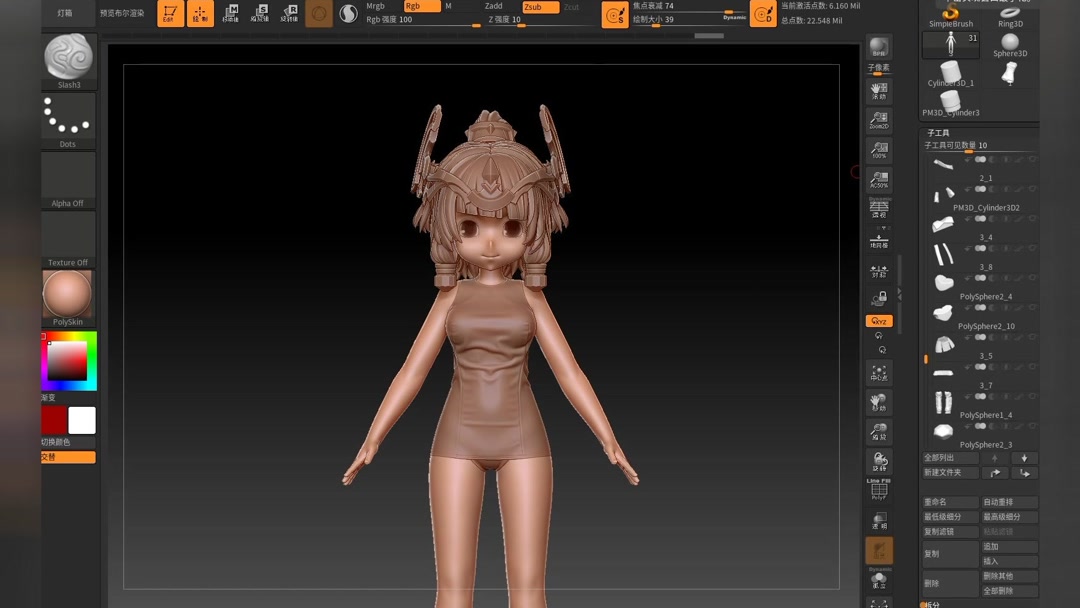Click the BPR render icon
This screenshot has width=1080, height=608.
[879, 46]
